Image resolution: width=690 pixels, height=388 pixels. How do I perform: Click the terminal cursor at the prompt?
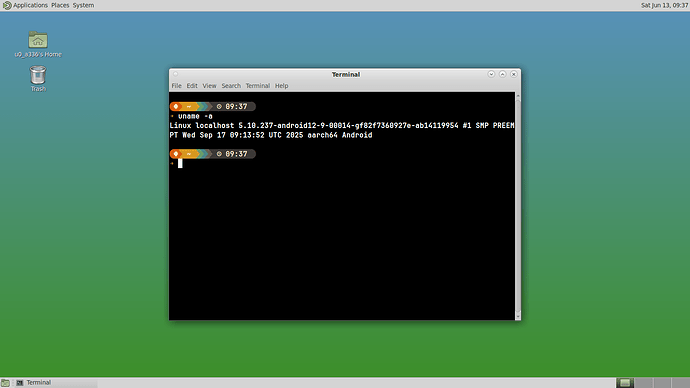tap(180, 164)
